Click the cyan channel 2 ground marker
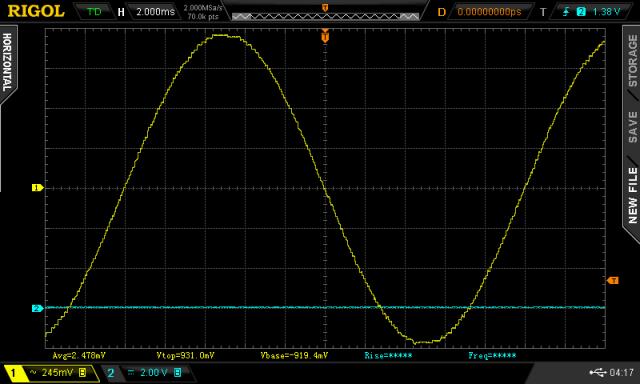Screen dimensions: 640x384 (x=37, y=308)
